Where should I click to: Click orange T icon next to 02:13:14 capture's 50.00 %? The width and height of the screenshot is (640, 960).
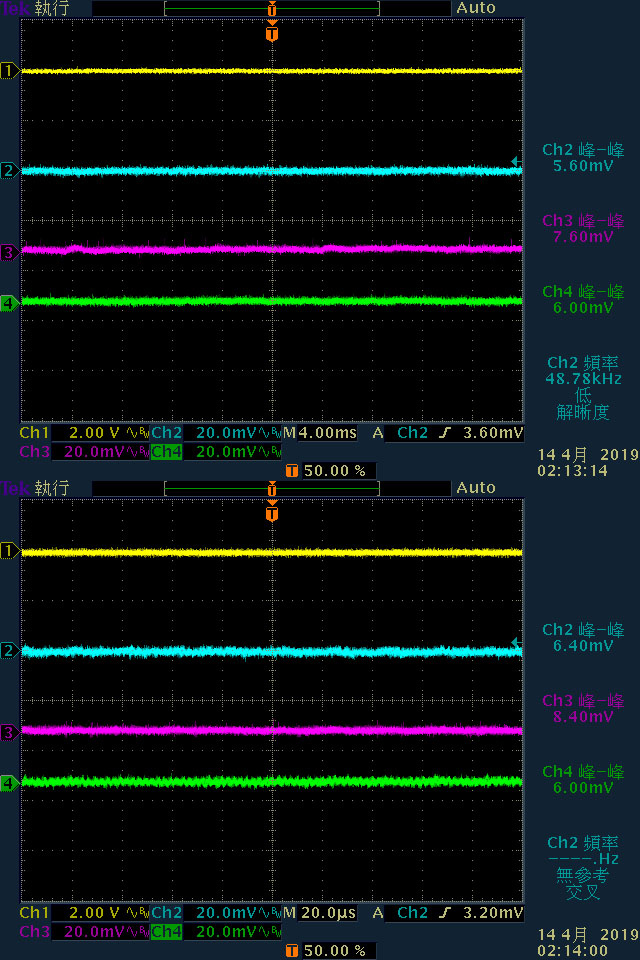[x=292, y=471]
